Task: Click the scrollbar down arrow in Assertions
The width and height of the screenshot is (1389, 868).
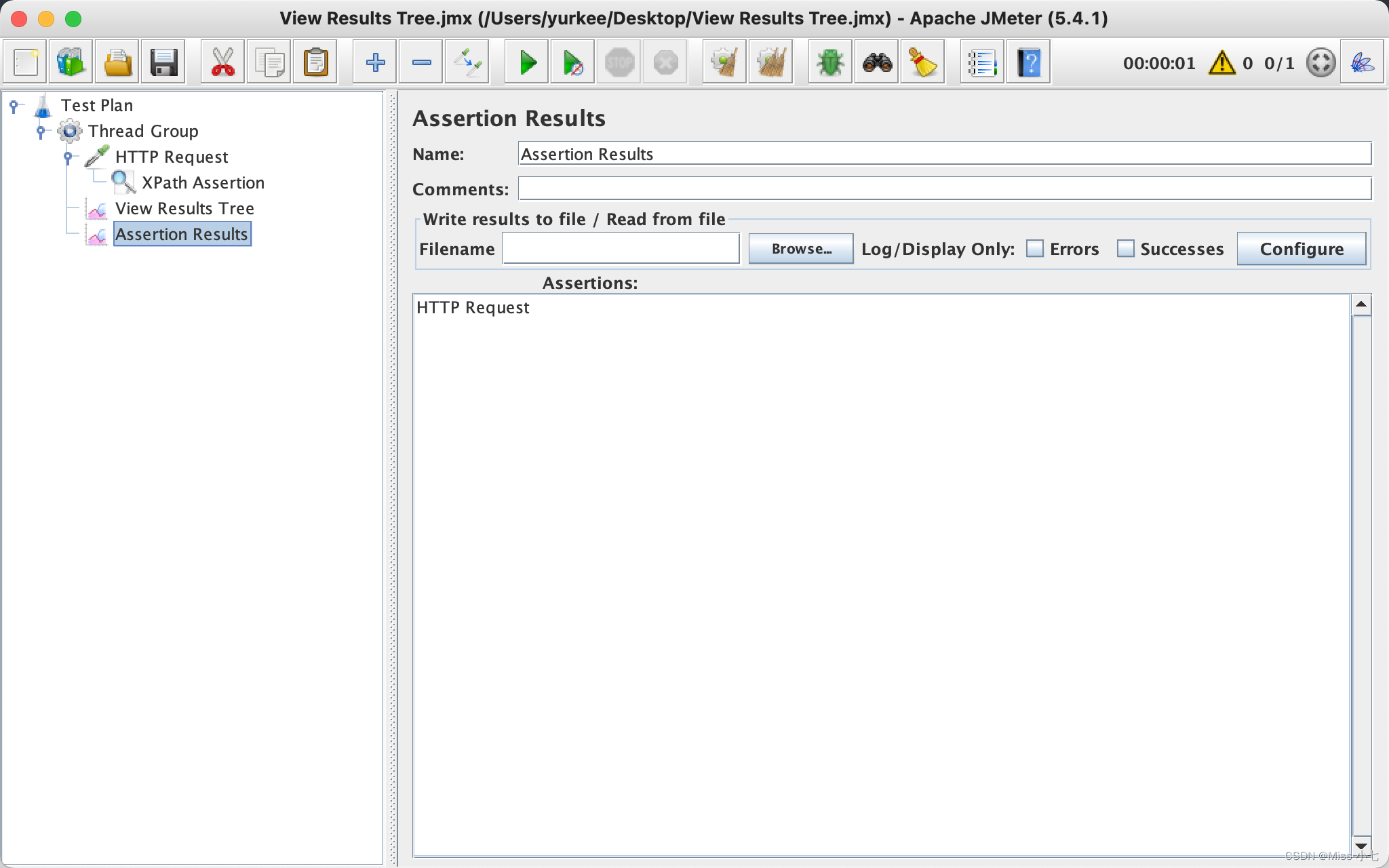Action: [1361, 845]
